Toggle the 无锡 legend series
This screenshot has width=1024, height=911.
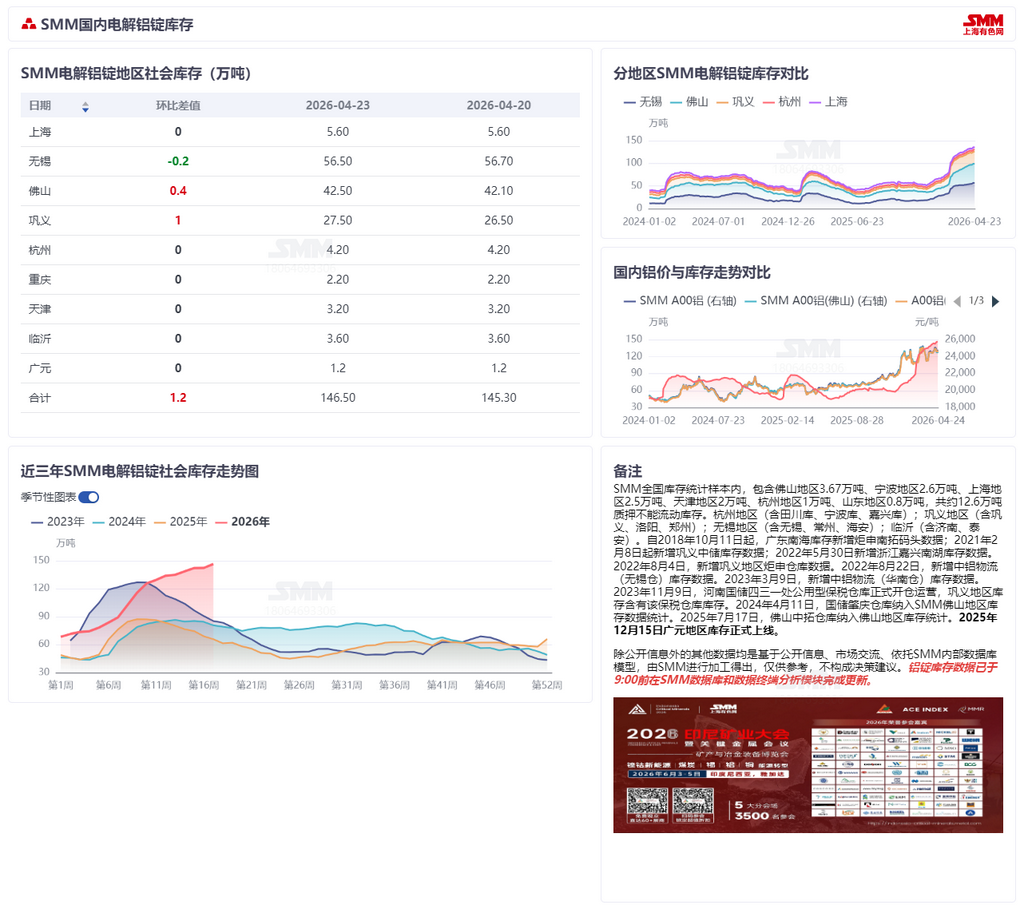click(643, 102)
